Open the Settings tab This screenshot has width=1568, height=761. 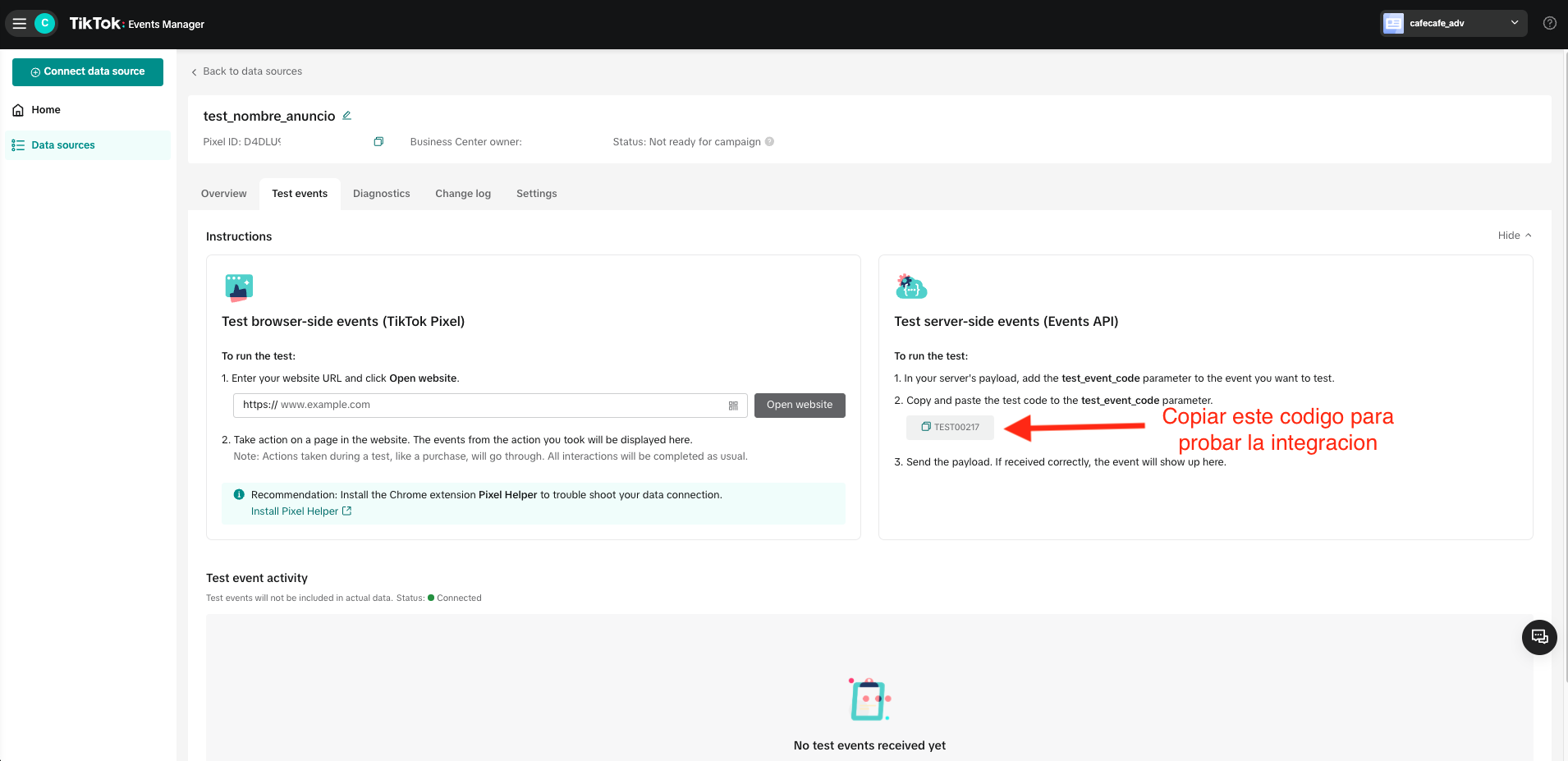coord(537,194)
